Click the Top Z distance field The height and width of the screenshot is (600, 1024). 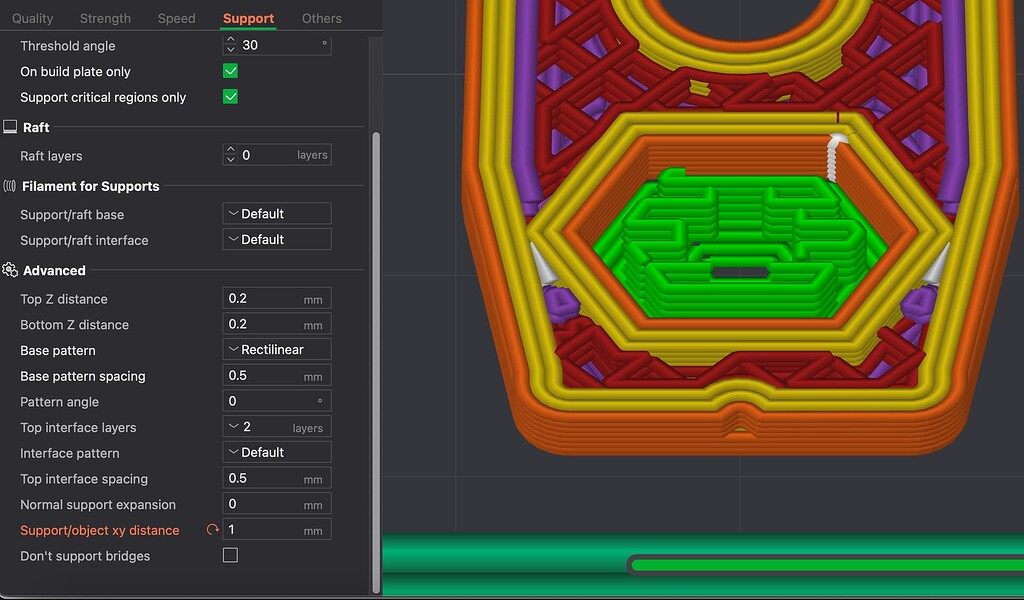click(x=277, y=298)
